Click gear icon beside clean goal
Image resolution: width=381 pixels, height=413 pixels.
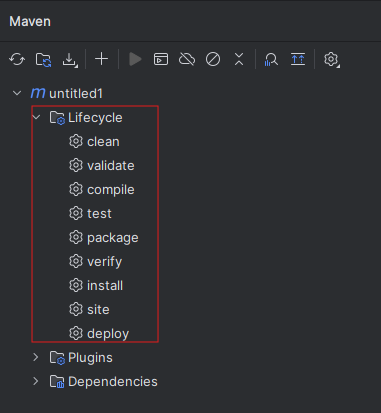[76, 141]
